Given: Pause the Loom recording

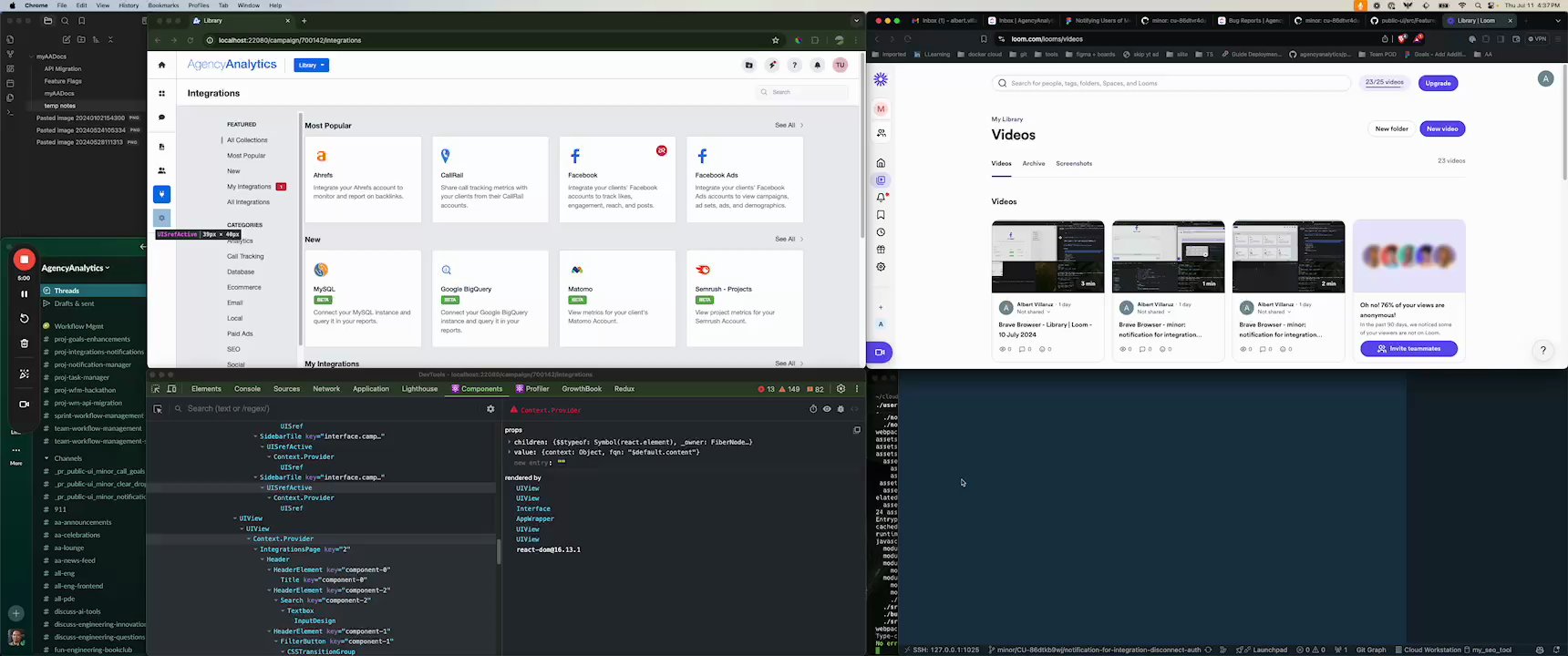Looking at the screenshot, I should (x=25, y=294).
